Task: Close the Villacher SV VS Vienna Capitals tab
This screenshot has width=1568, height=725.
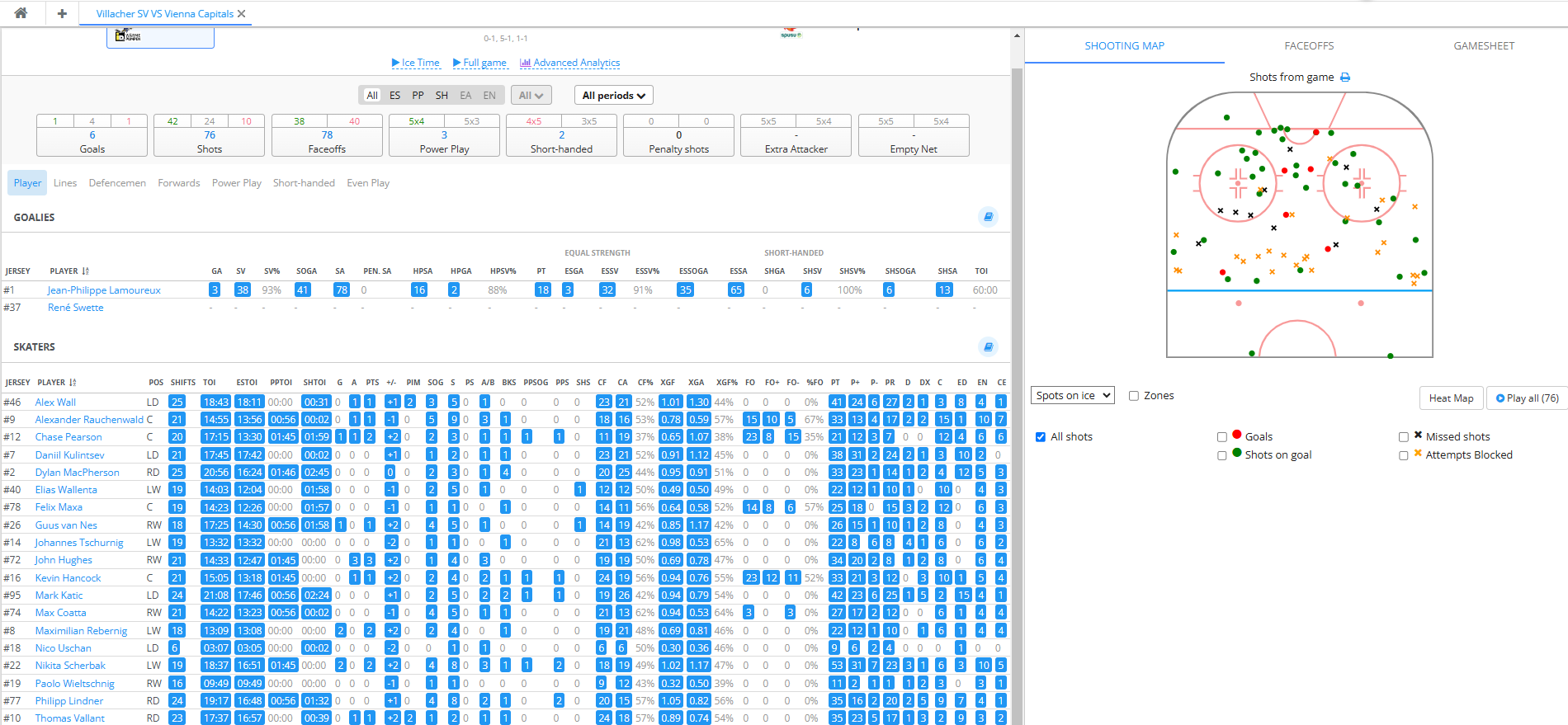Action: [242, 14]
